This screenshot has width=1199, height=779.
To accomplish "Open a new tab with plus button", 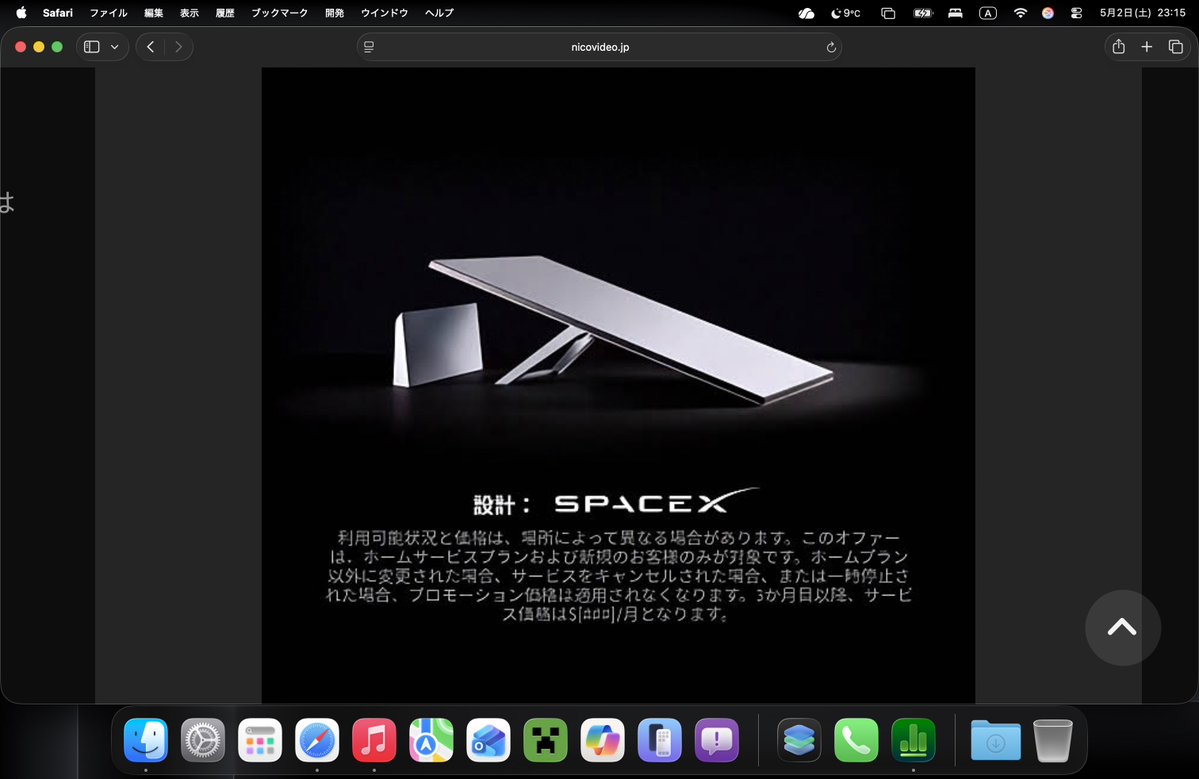I will tap(1146, 47).
